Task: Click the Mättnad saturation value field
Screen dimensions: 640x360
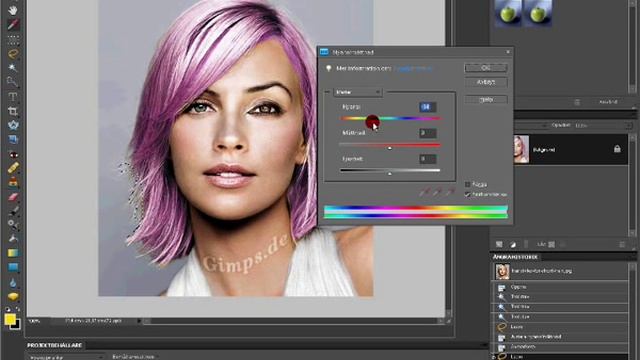Action: point(427,133)
